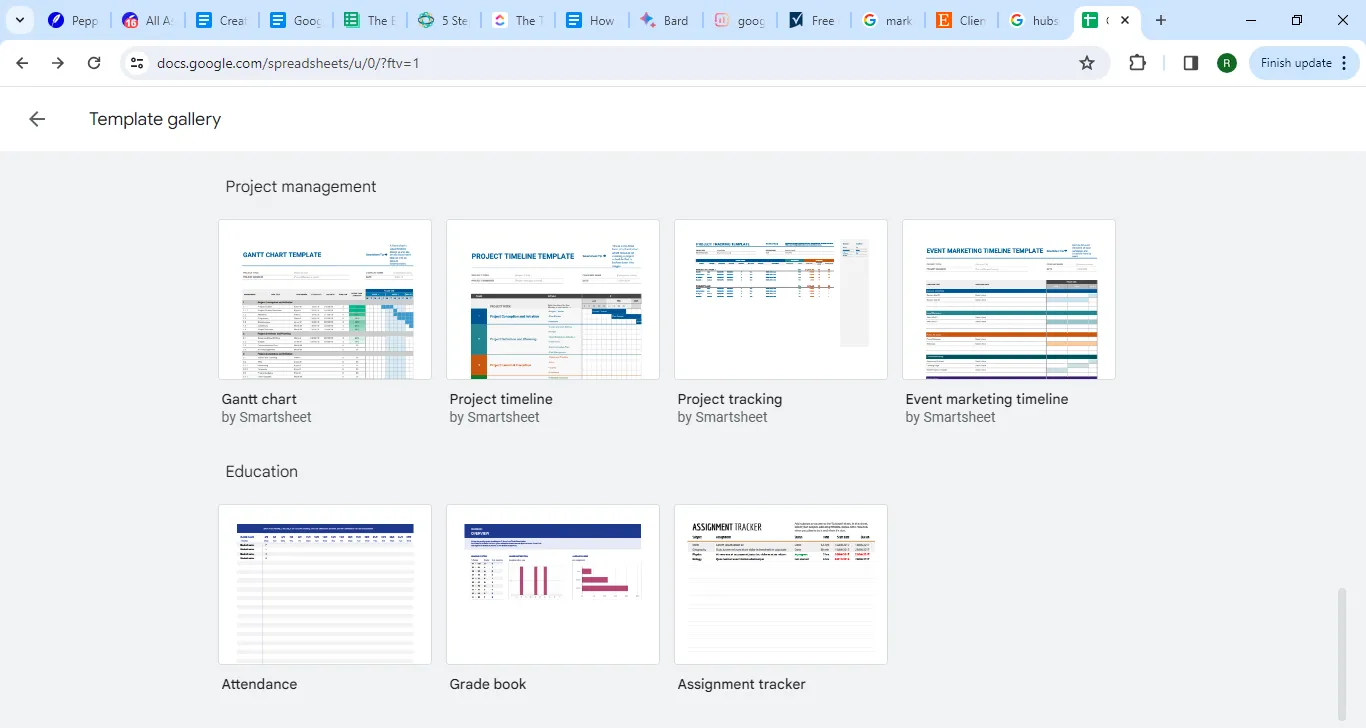Click browser Back navigation arrow
This screenshot has width=1366, height=728.
click(x=22, y=63)
